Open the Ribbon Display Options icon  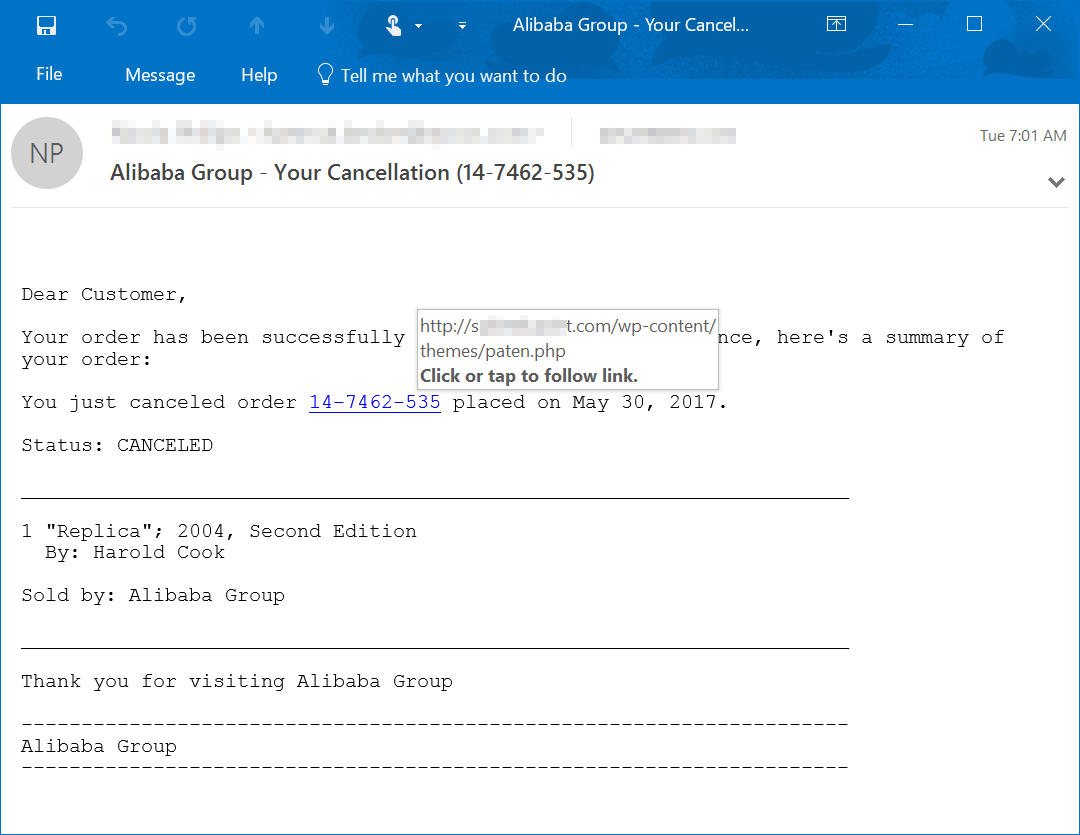[x=836, y=23]
